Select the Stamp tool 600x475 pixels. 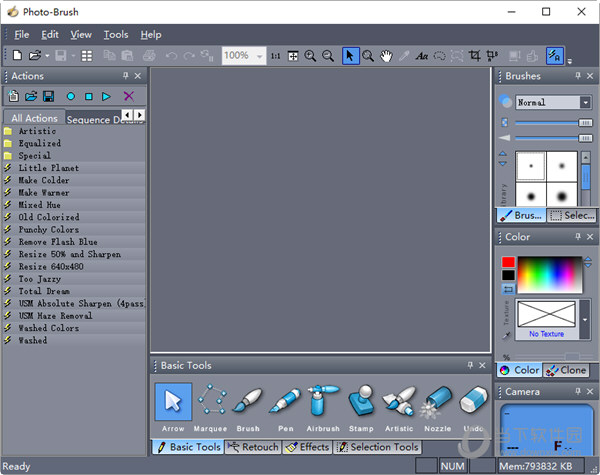coord(361,408)
